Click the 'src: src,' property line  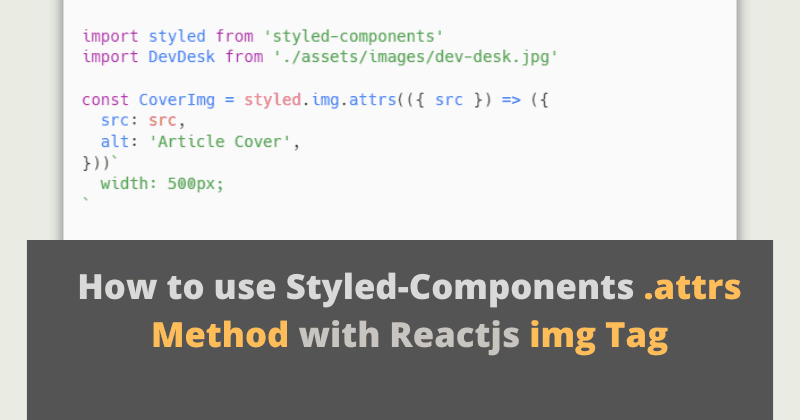pos(142,120)
